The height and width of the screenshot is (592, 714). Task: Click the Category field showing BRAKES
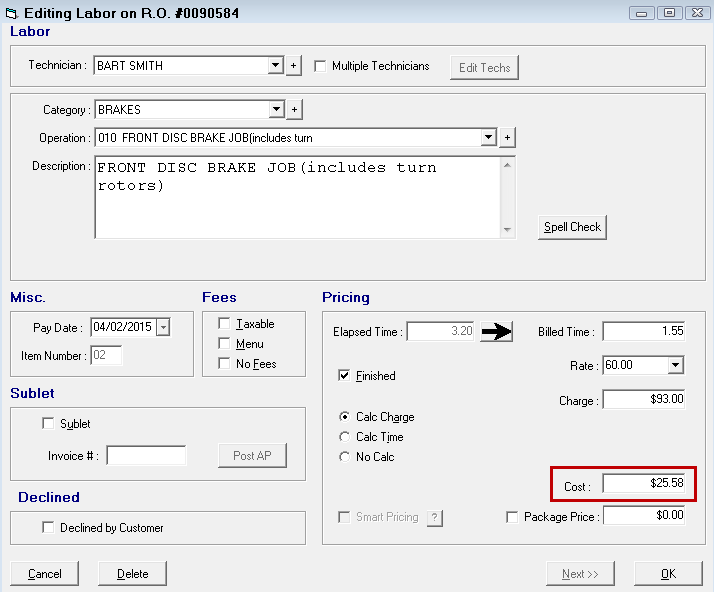(182, 110)
